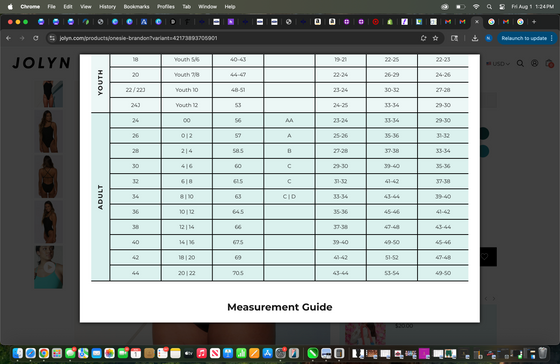
Task: Open the Jolyn account icon
Action: [534, 63]
